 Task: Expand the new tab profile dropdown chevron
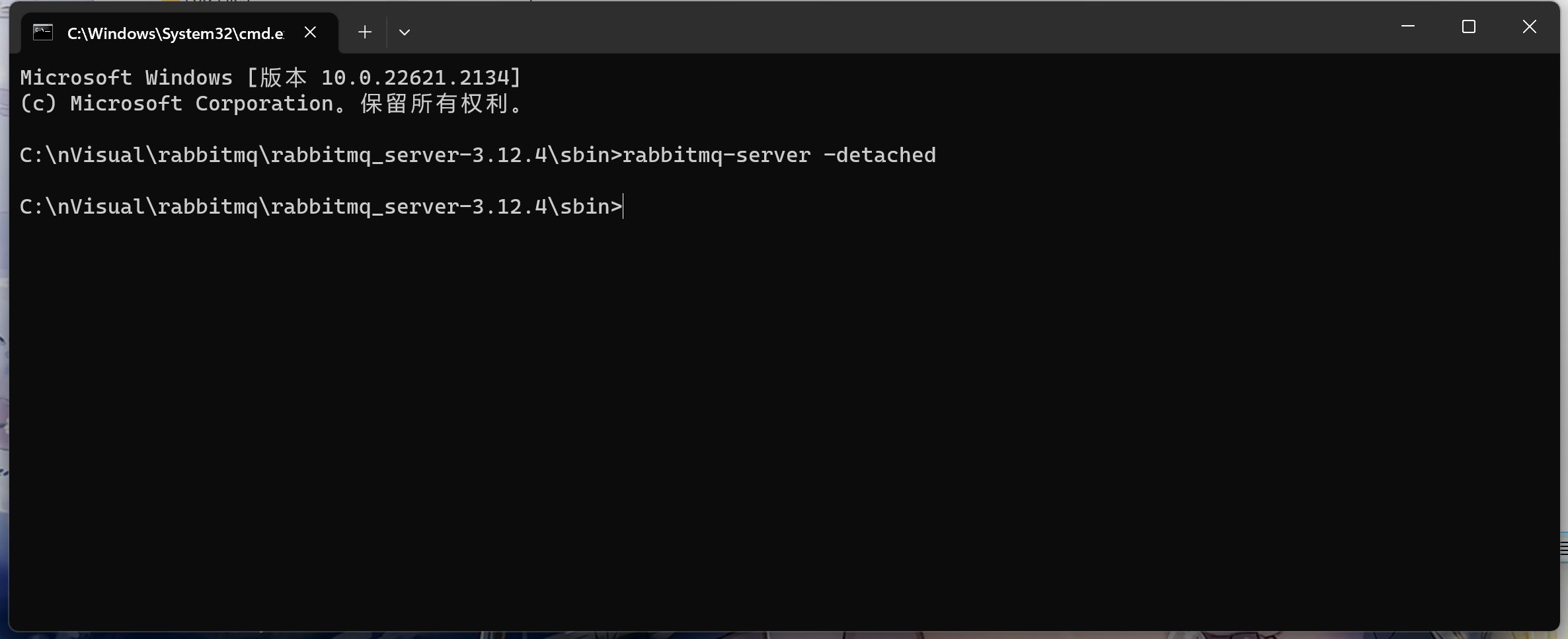tap(405, 32)
